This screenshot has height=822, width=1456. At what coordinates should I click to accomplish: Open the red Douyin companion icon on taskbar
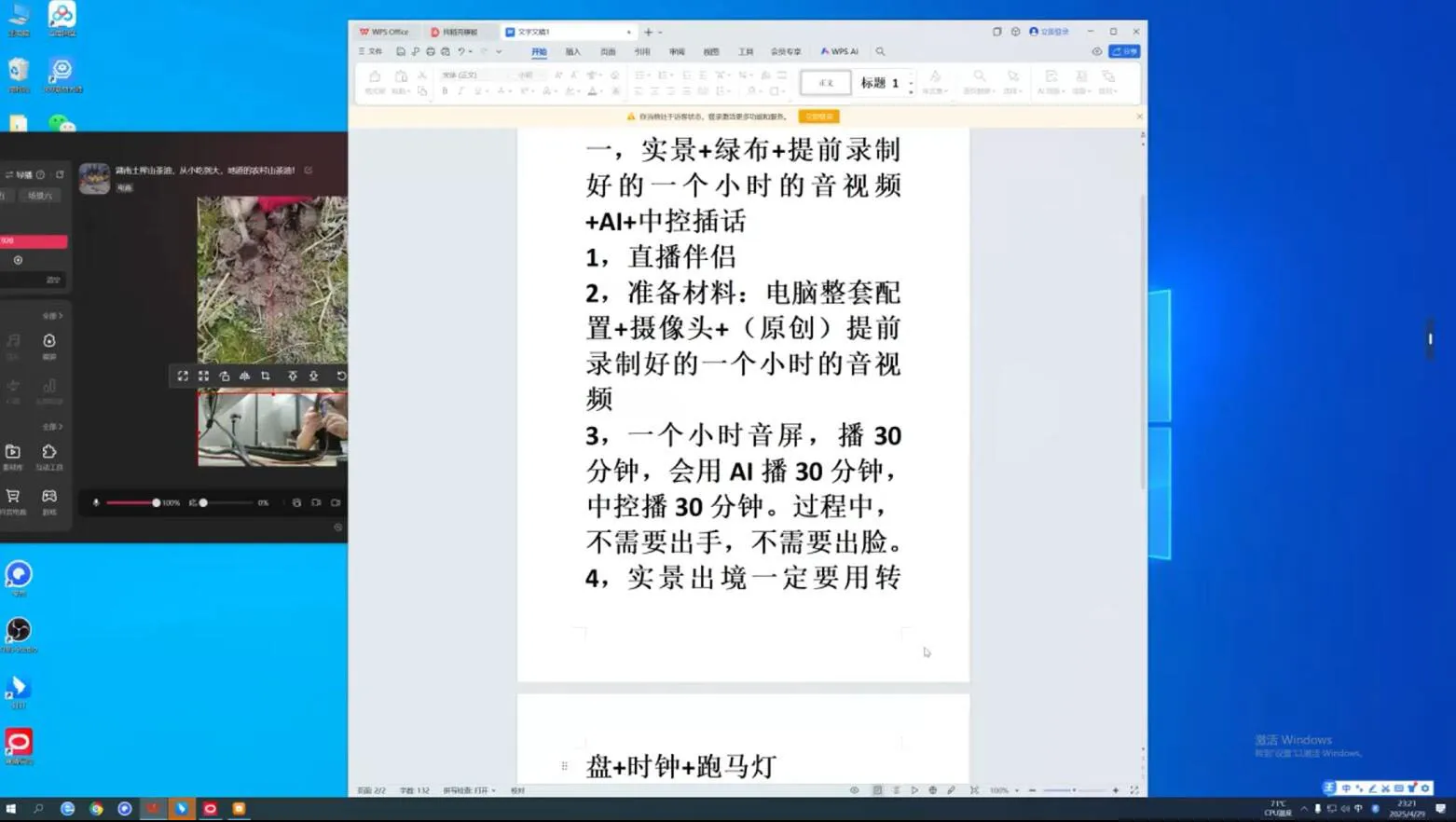(x=211, y=809)
